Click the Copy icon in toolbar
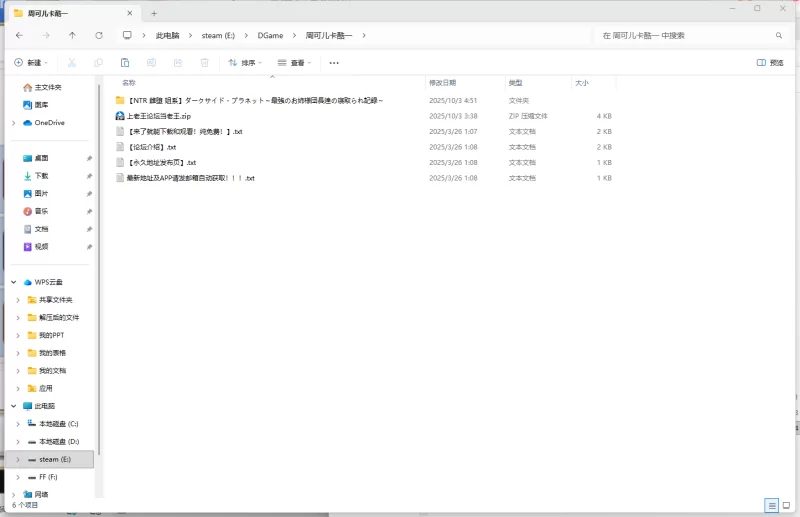800x517 pixels. 98,63
